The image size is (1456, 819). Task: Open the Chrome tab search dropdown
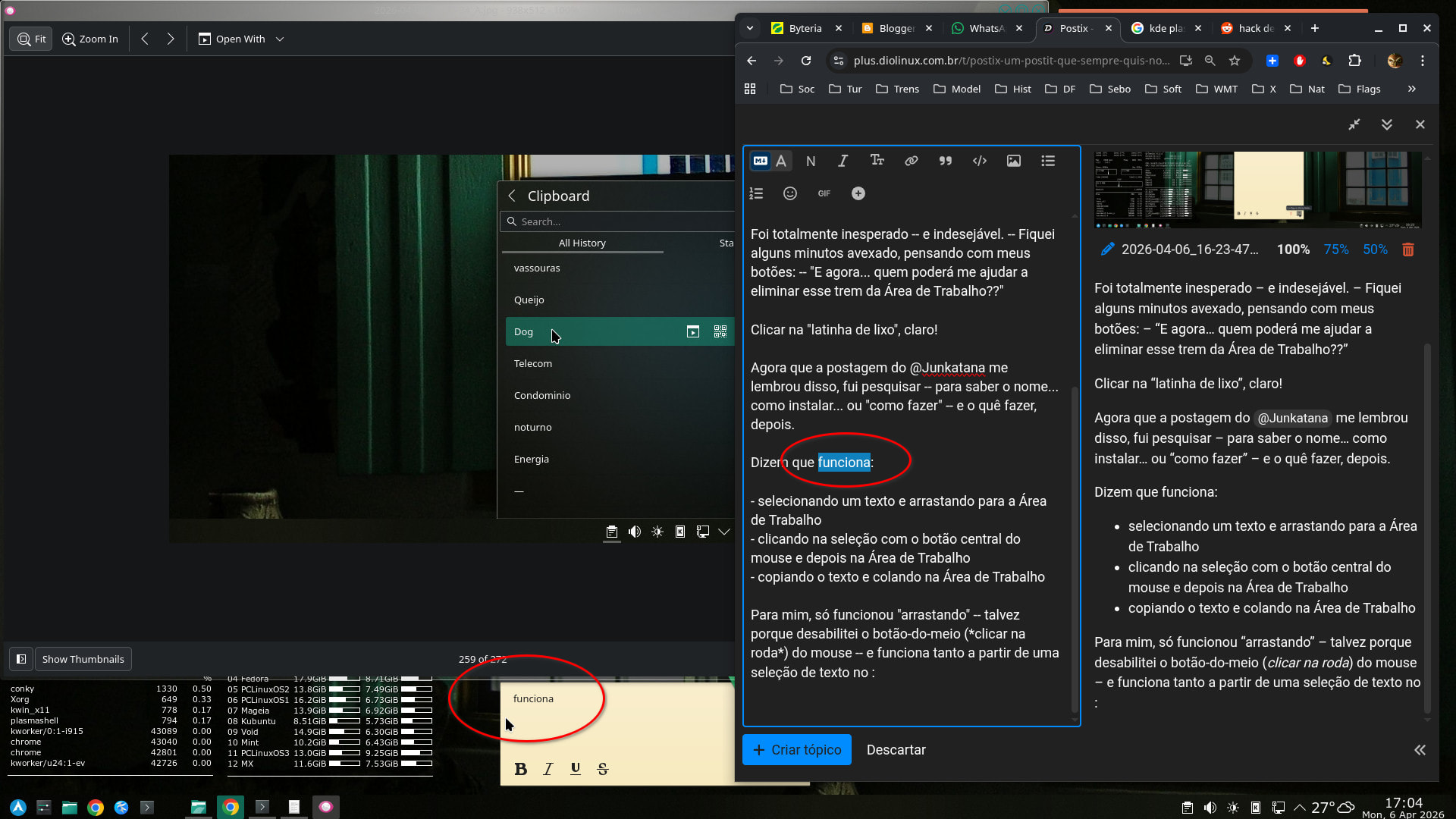tap(749, 28)
